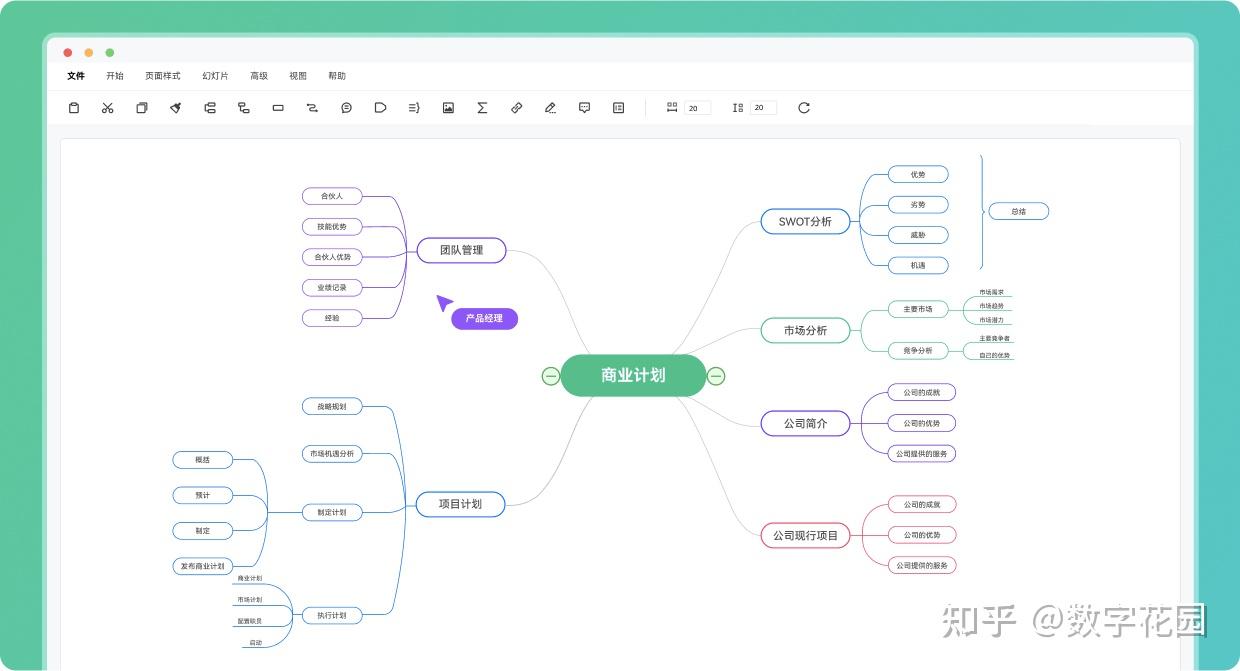Click the Insert Picture icon
1240x671 pixels.
click(448, 107)
